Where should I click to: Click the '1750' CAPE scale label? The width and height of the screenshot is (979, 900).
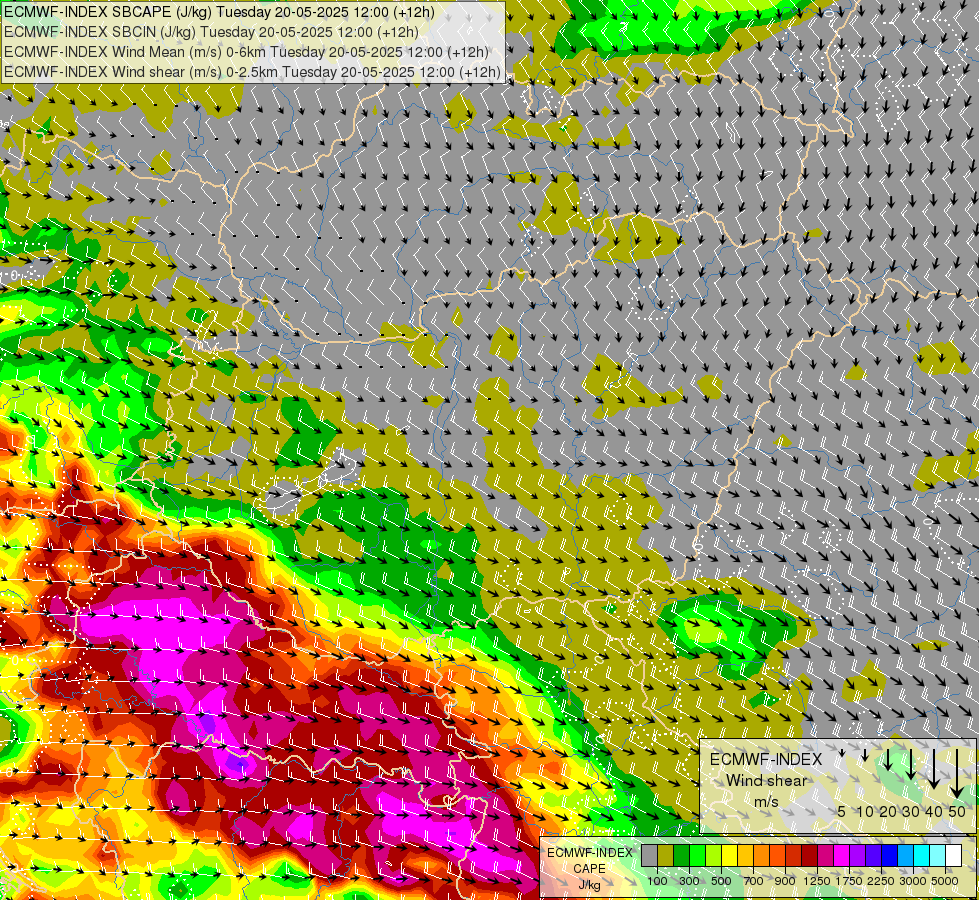[x=849, y=881]
